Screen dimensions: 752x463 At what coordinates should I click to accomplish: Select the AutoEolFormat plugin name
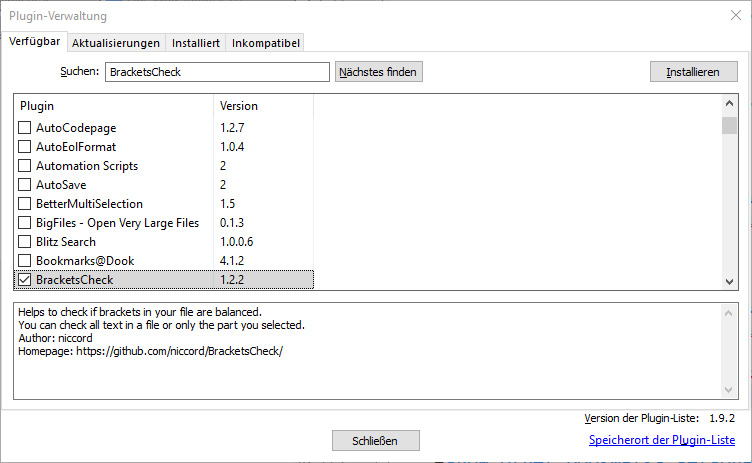coord(76,147)
